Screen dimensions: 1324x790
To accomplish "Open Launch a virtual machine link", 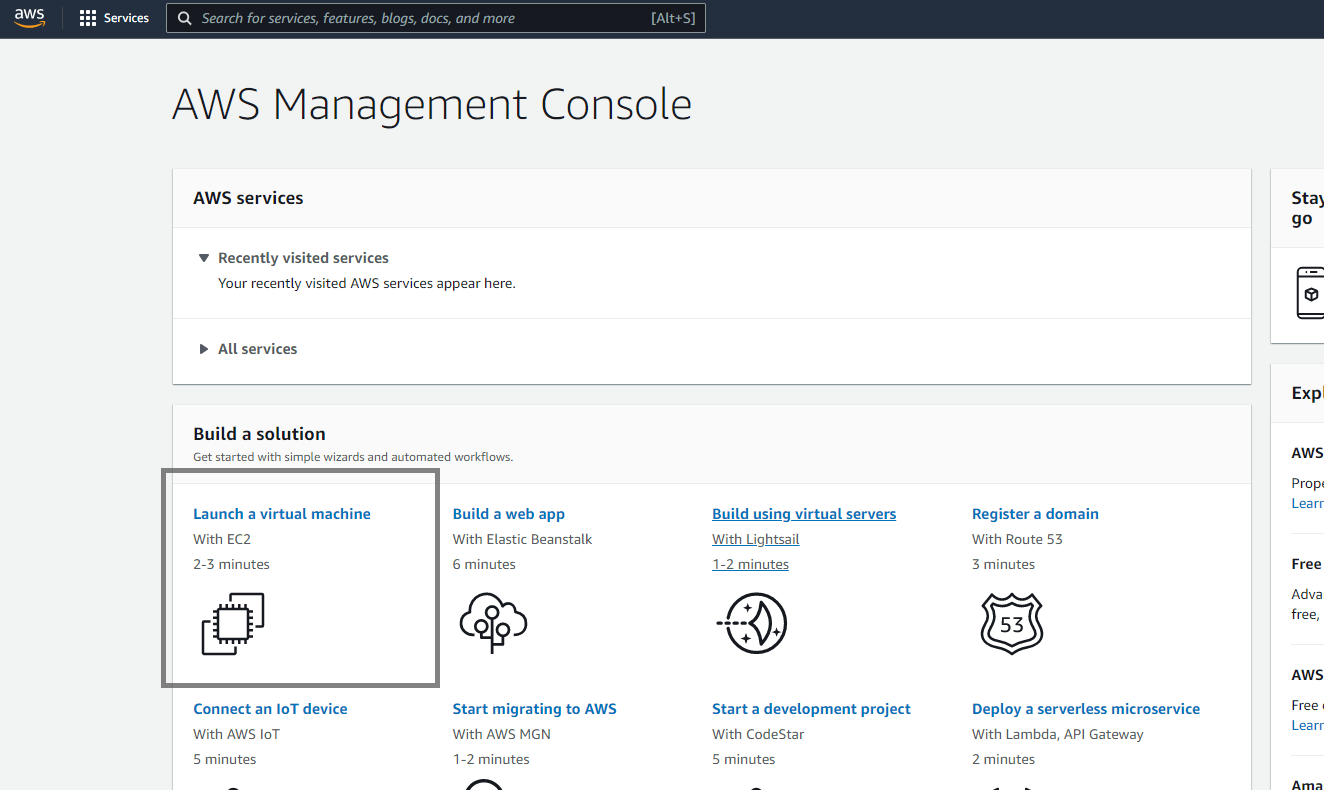I will [282, 514].
